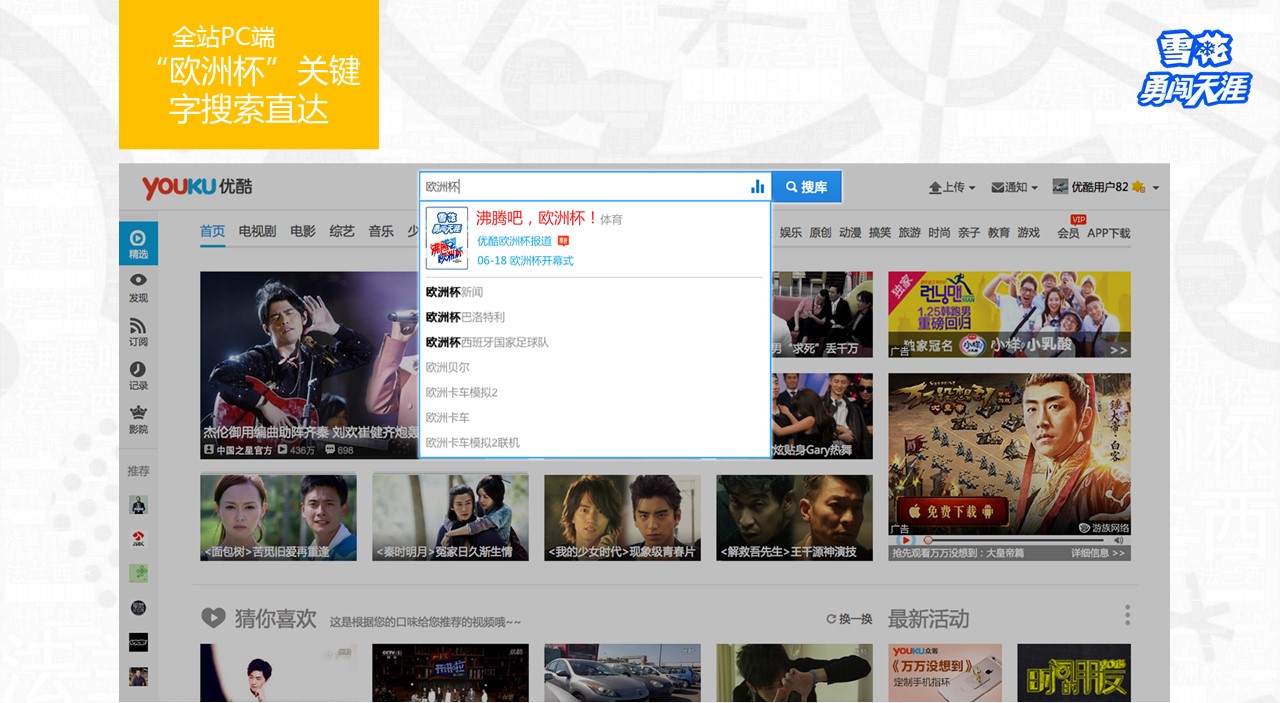Open the 会员 VIP link

pos(1068,233)
